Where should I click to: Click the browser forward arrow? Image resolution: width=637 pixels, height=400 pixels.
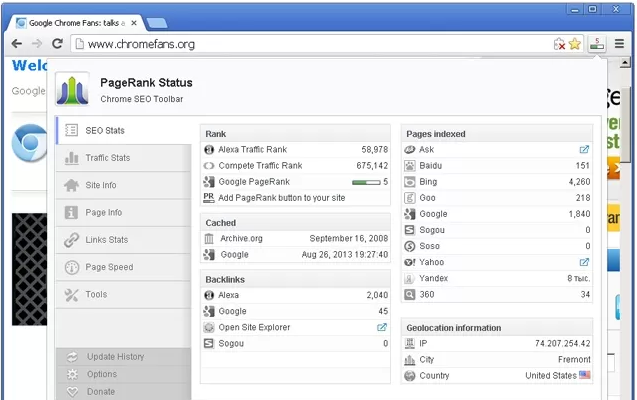click(x=37, y=43)
